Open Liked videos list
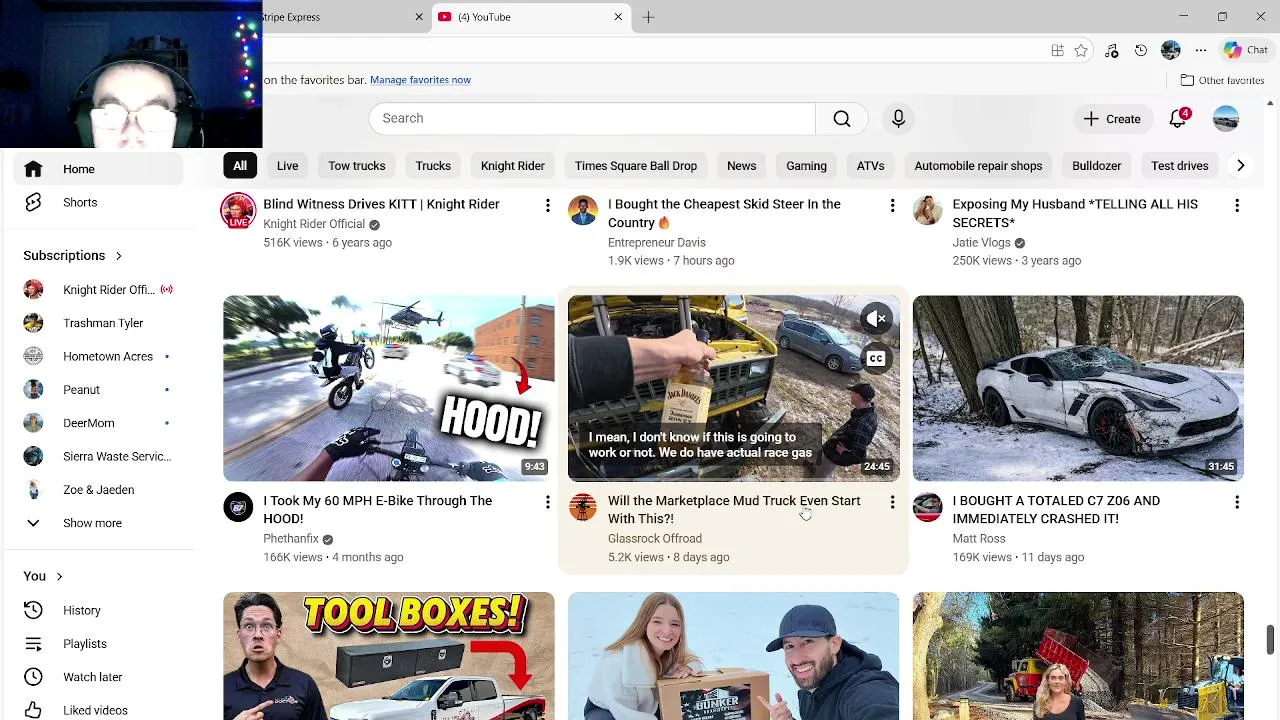The height and width of the screenshot is (720, 1280). [x=98, y=710]
